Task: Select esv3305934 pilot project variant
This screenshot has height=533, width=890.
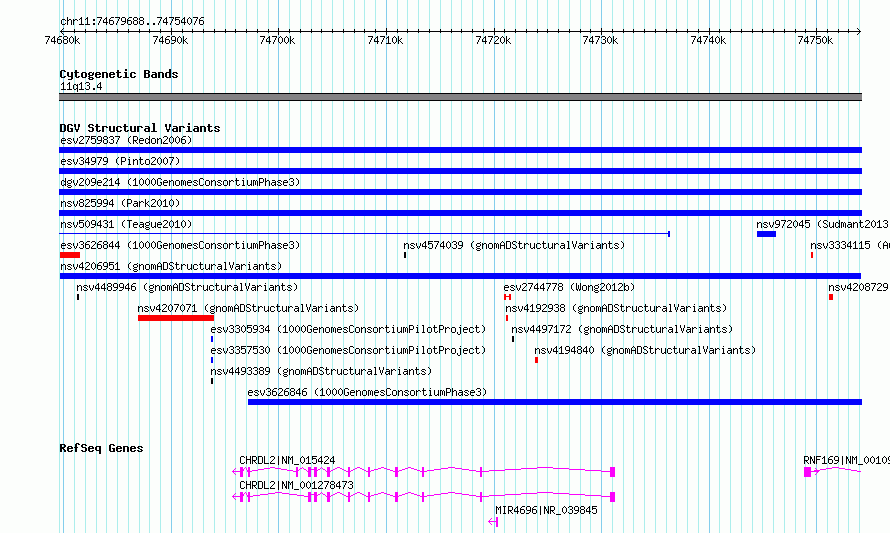Action: [348, 329]
